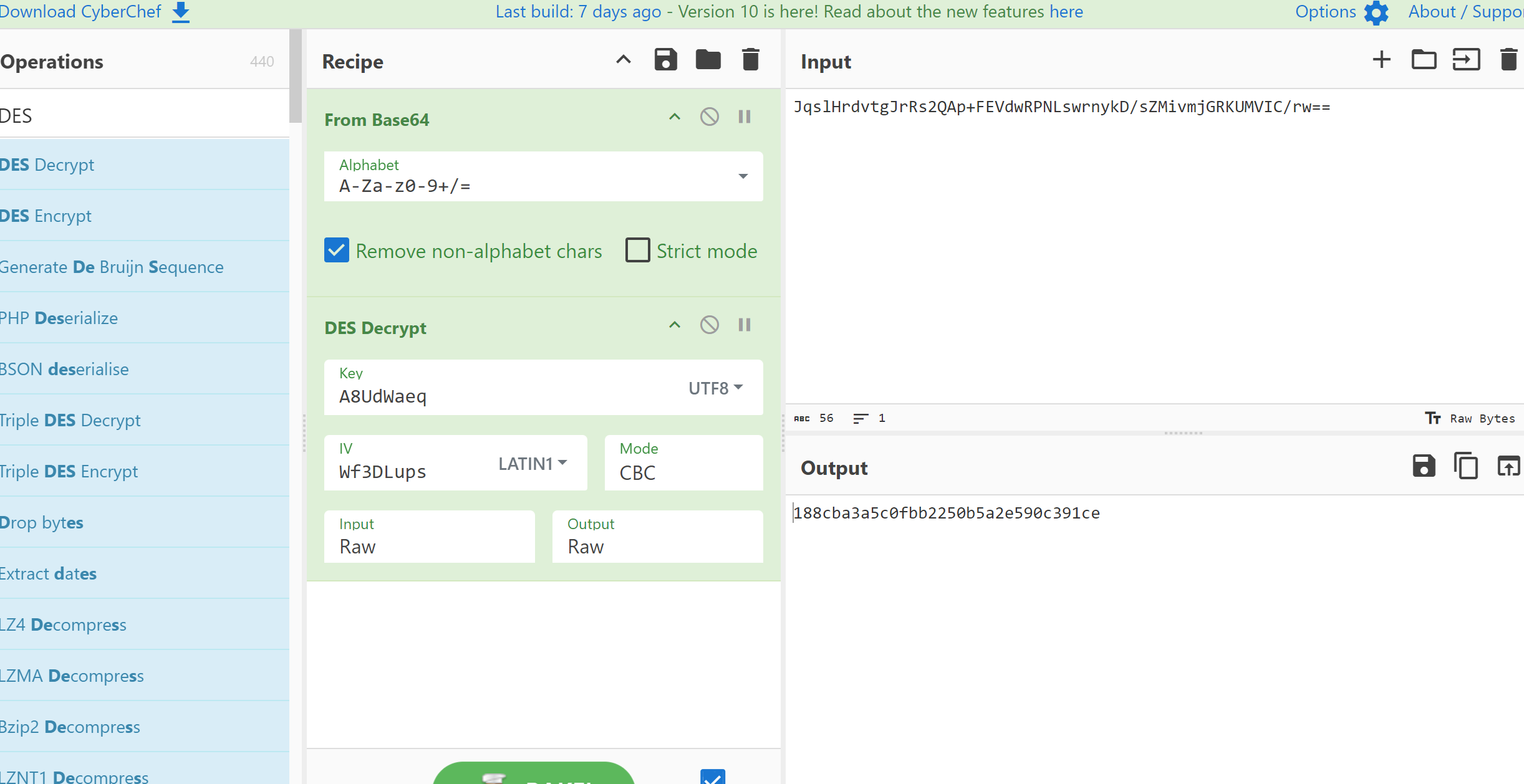Open a file as input
Image resolution: width=1524 pixels, height=784 pixels.
point(1466,60)
